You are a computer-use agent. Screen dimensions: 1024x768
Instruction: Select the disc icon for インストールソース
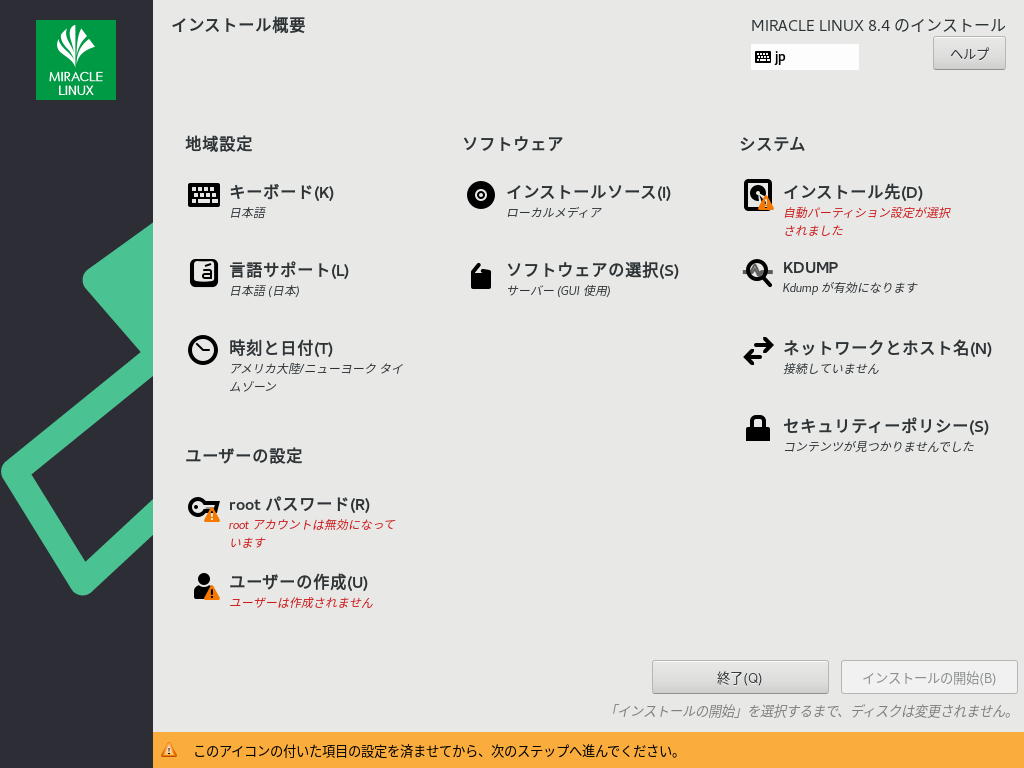481,195
